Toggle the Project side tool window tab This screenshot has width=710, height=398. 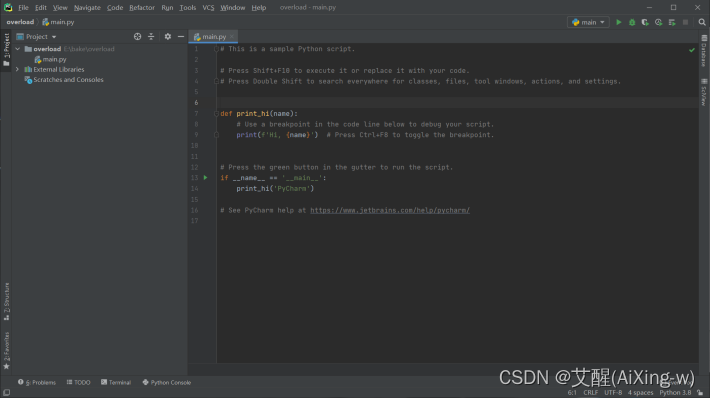[x=6, y=49]
